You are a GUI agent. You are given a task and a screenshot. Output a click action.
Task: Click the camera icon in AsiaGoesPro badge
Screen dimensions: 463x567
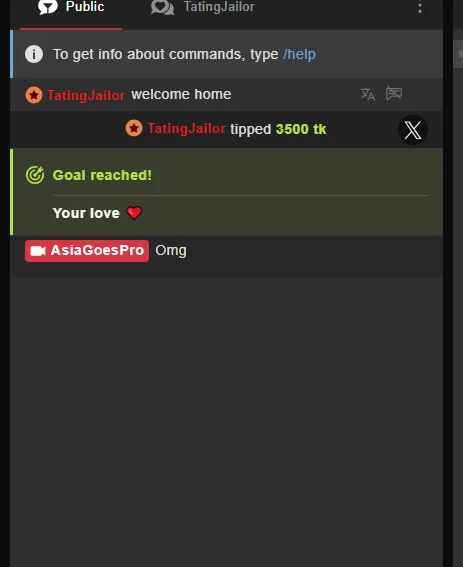tap(38, 251)
